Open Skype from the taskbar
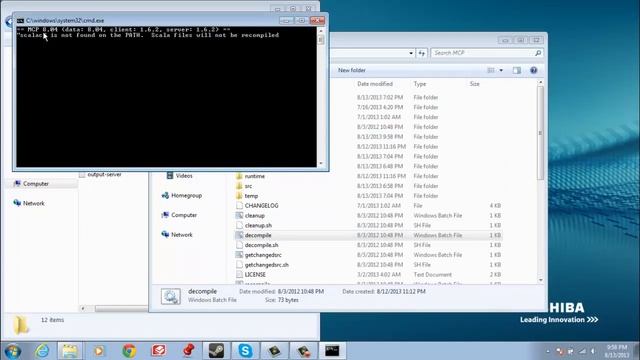 tap(245, 351)
